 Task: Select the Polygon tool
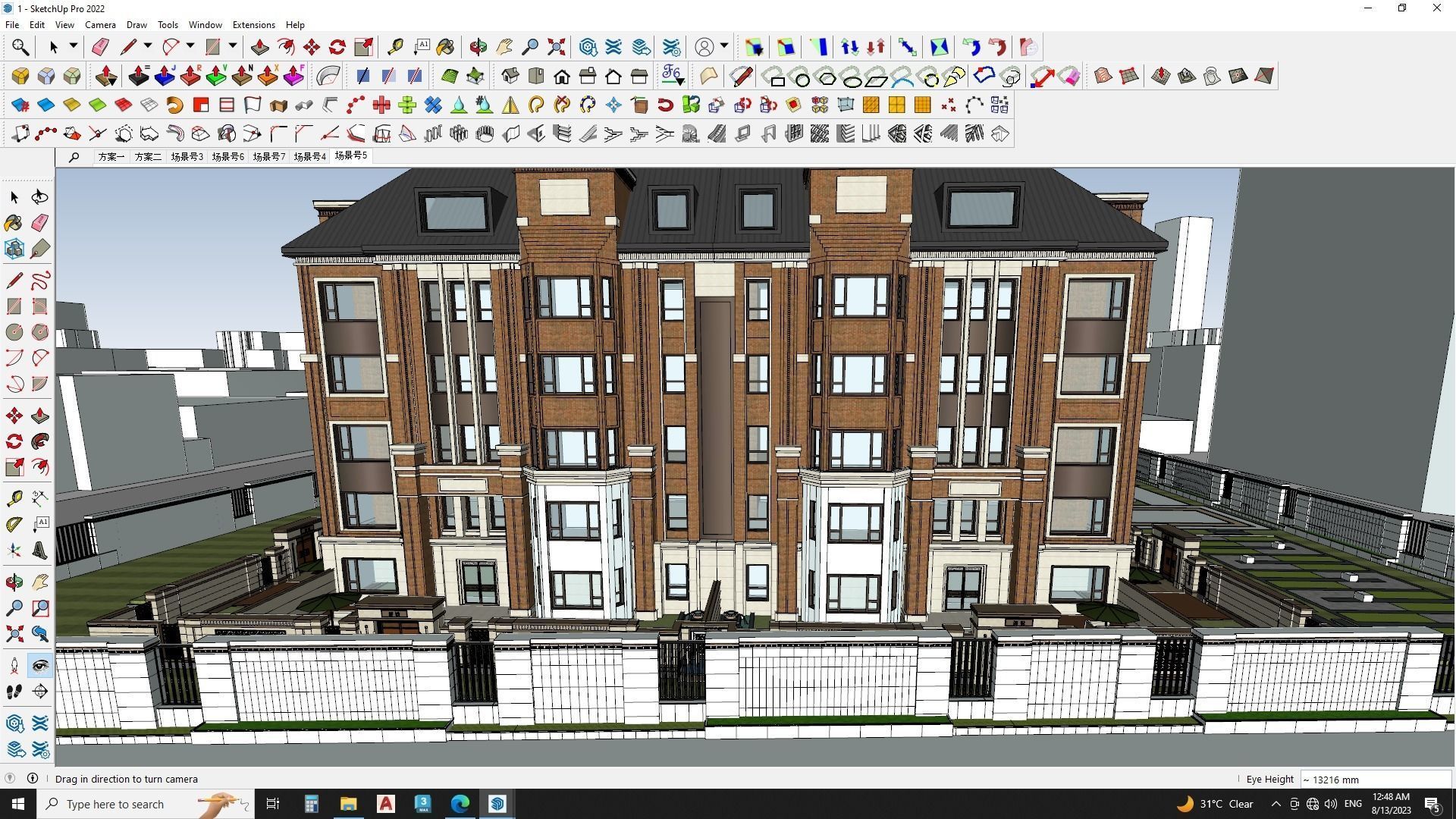[x=39, y=332]
